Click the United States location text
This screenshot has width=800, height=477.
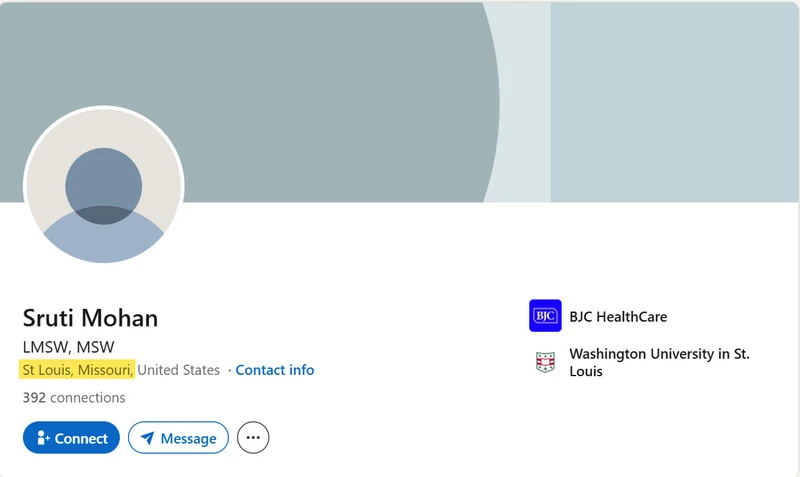coord(179,370)
